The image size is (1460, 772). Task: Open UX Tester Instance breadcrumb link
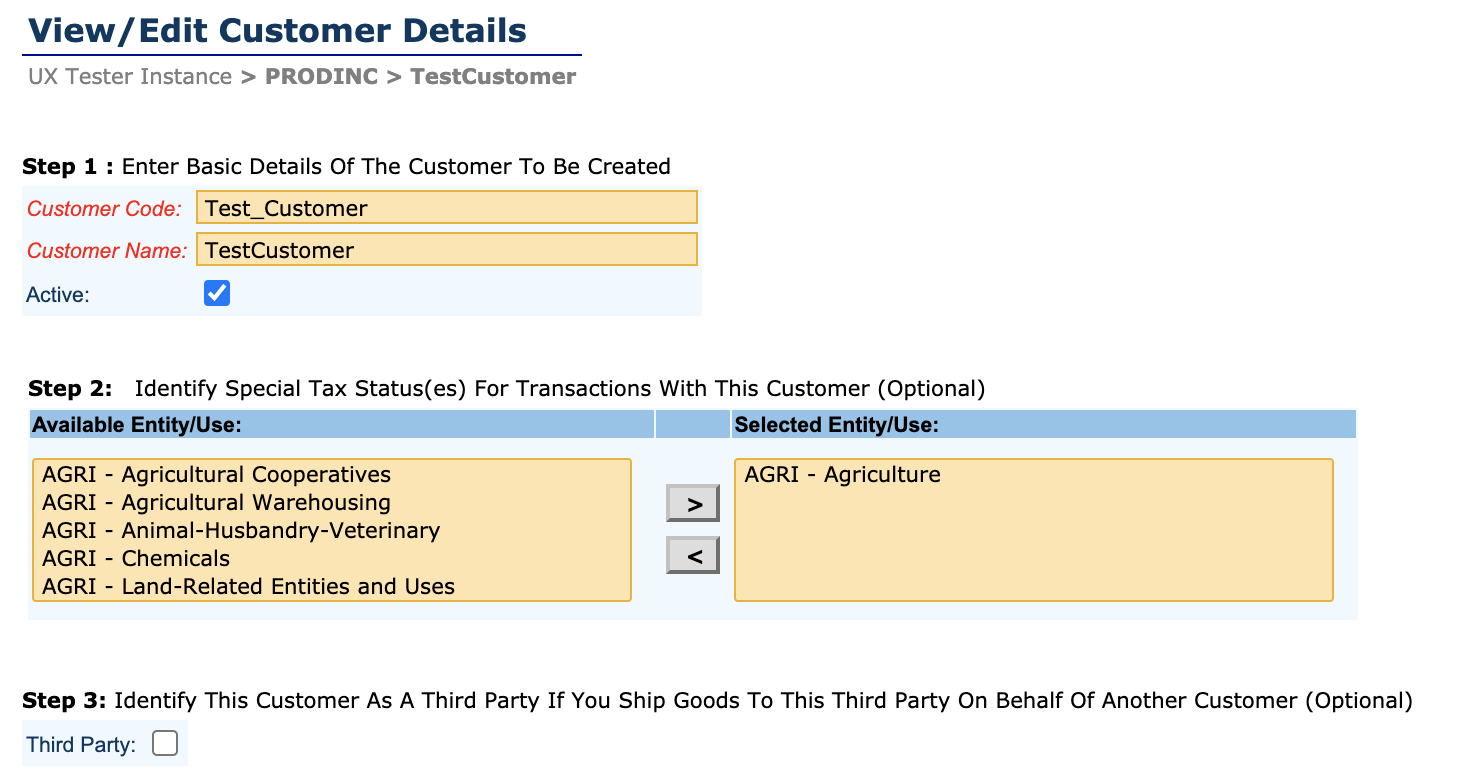[x=130, y=77]
